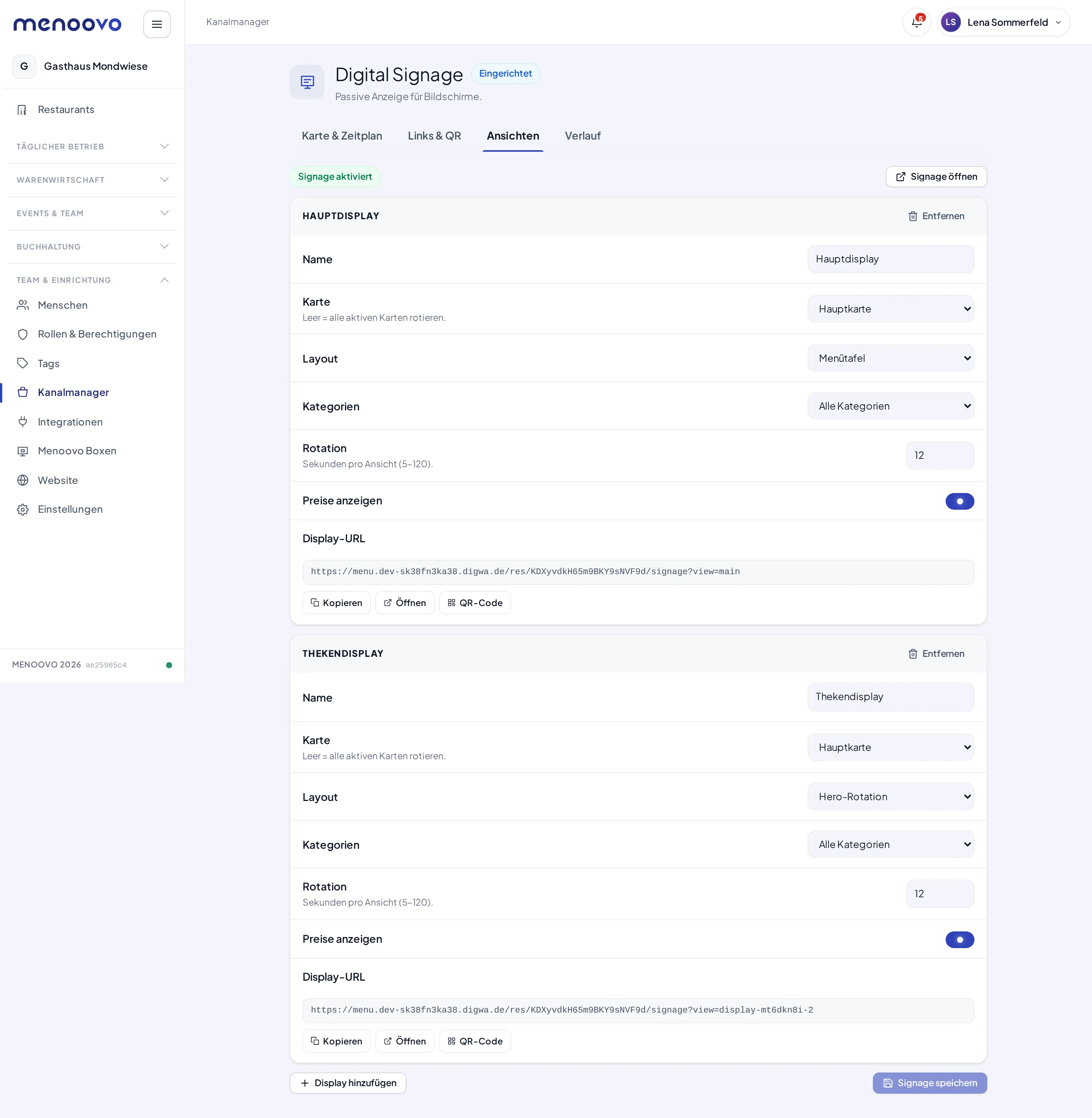This screenshot has width=1092, height=1118.
Task: Show the QR-Code for Hauptdisplay URL
Action: point(475,603)
